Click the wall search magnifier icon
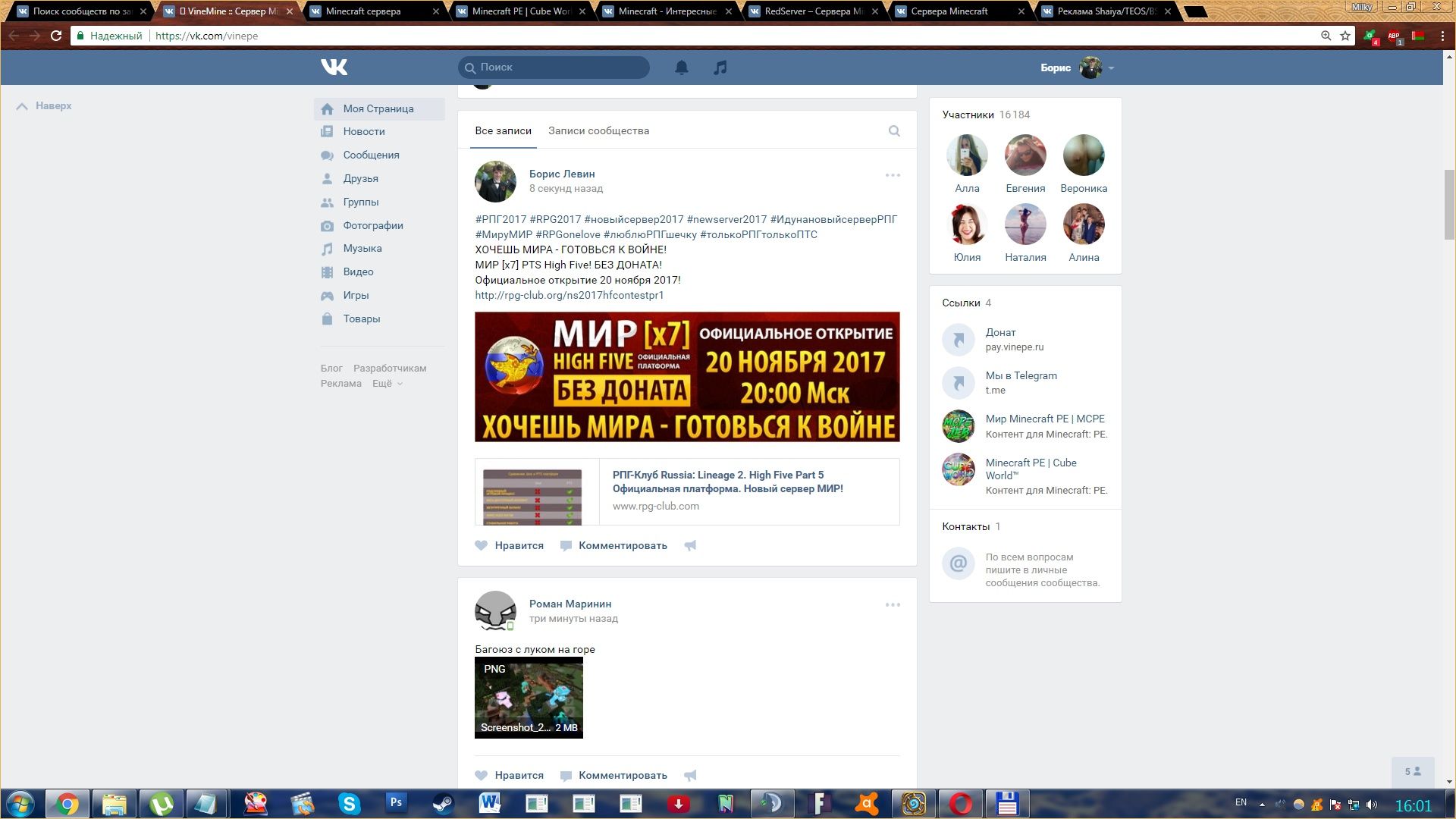This screenshot has width=1456, height=819. click(894, 131)
